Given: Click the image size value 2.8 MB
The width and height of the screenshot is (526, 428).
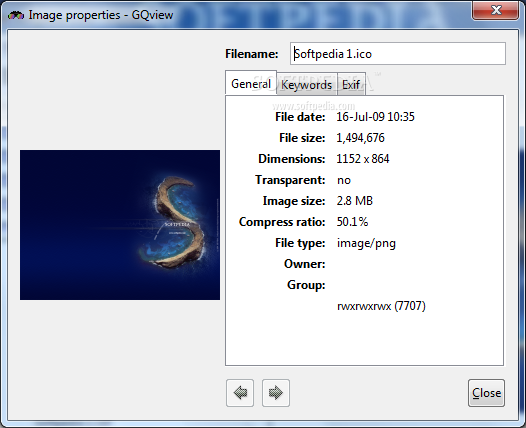Looking at the screenshot, I should (x=355, y=201).
